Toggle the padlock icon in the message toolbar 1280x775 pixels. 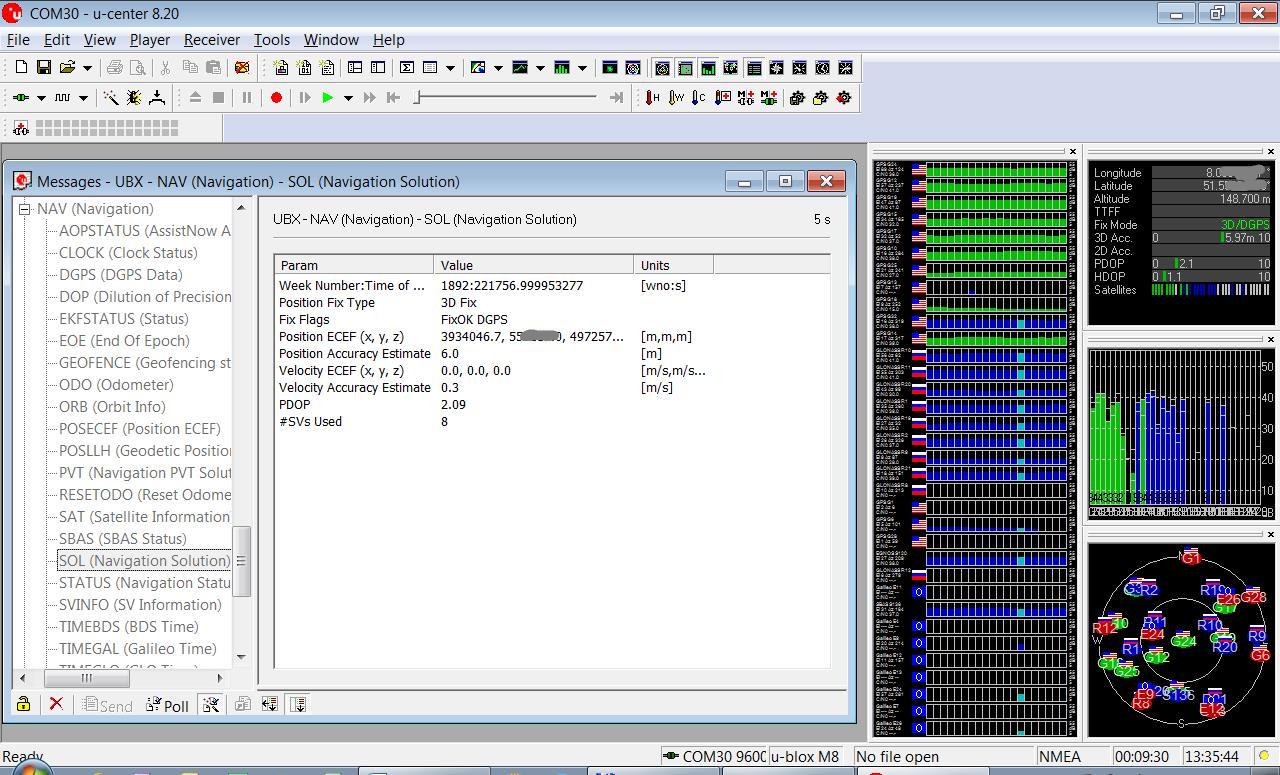pos(22,705)
